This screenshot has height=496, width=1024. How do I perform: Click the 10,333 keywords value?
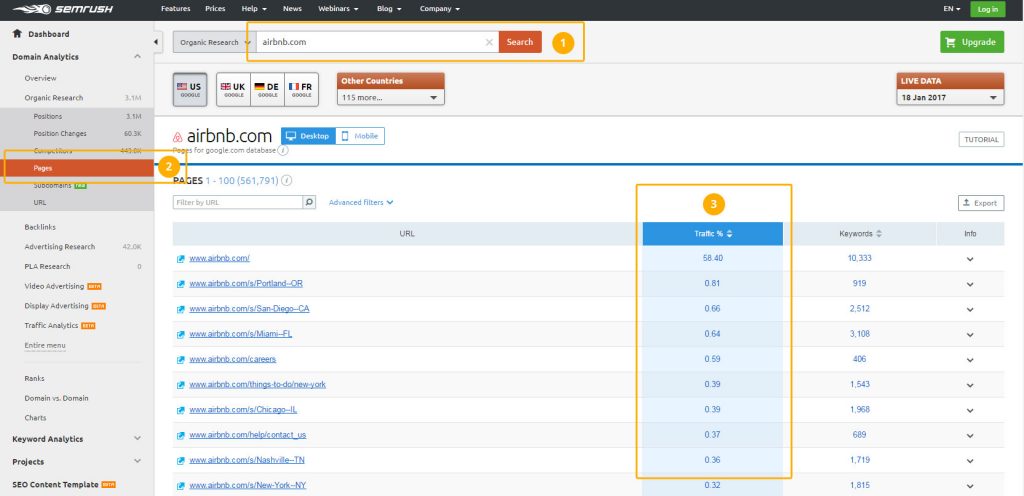tap(859, 258)
